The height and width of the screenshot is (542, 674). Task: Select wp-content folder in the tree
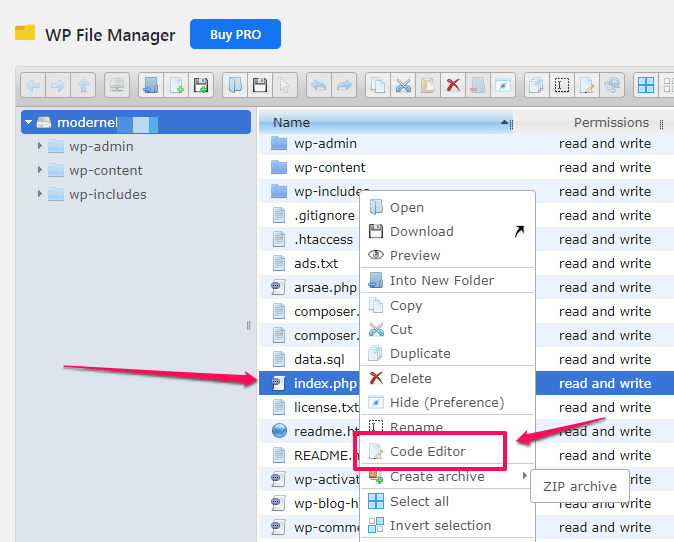(x=106, y=171)
